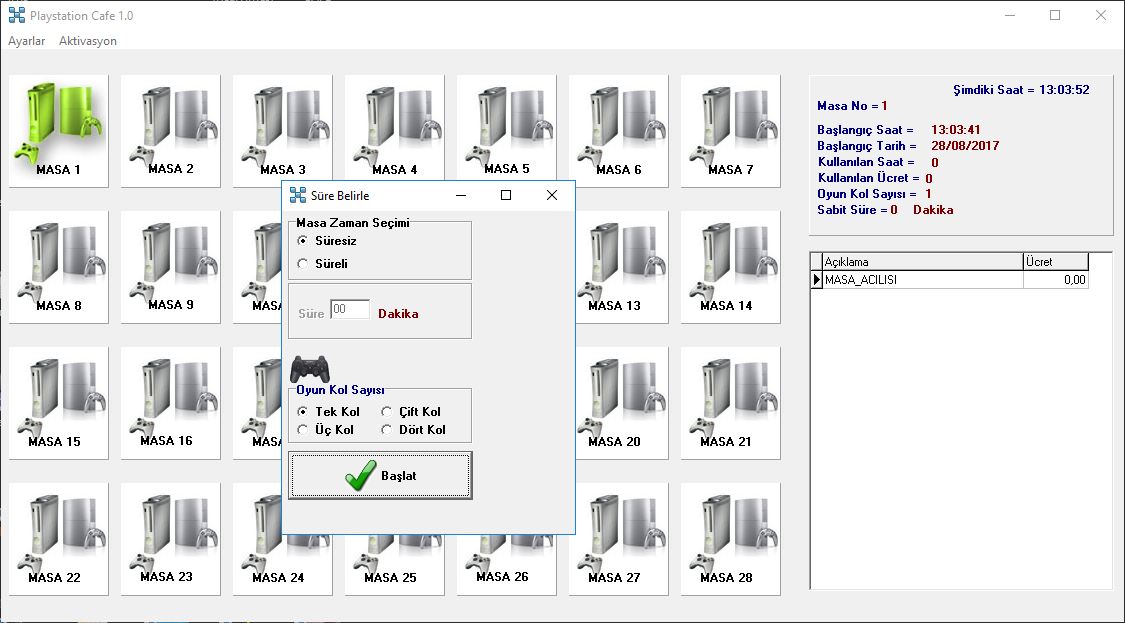1125x623 pixels.
Task: Select the green MASA 1 console
Action: [59, 131]
